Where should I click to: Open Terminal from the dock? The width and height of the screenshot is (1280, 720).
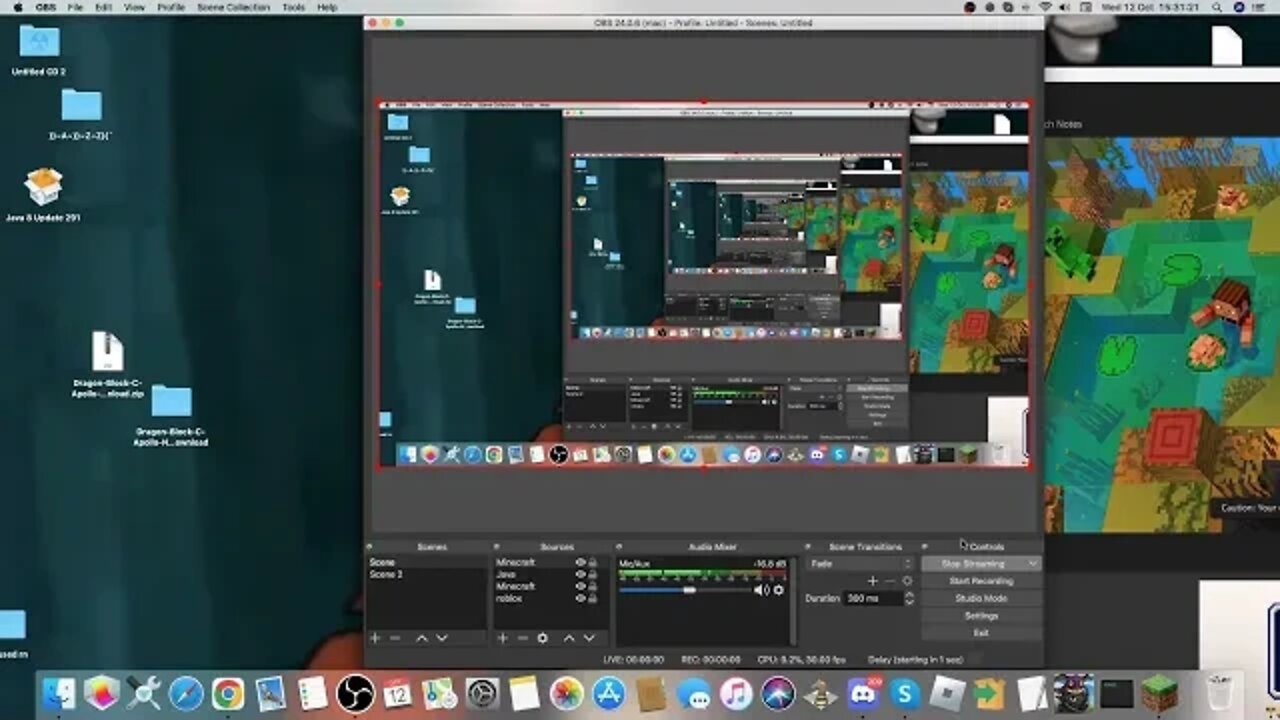[x=1116, y=693]
